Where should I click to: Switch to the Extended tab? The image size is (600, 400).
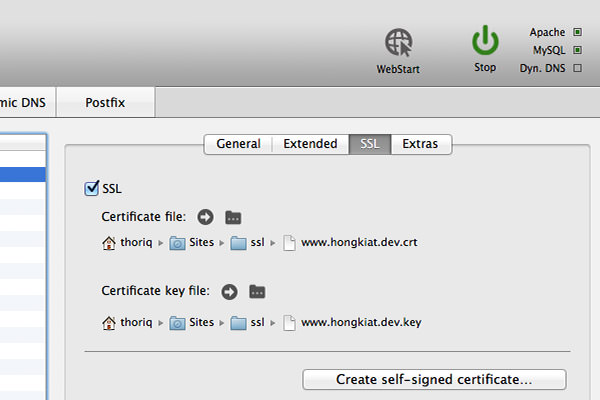(310, 144)
